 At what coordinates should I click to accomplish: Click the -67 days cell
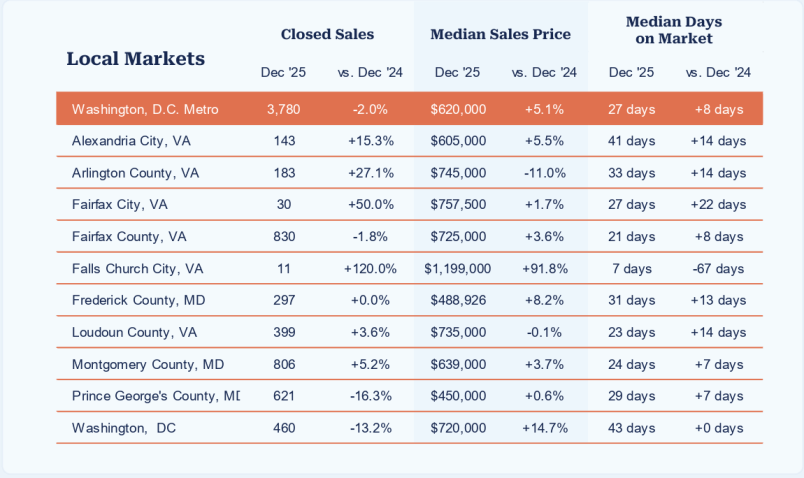click(x=717, y=269)
